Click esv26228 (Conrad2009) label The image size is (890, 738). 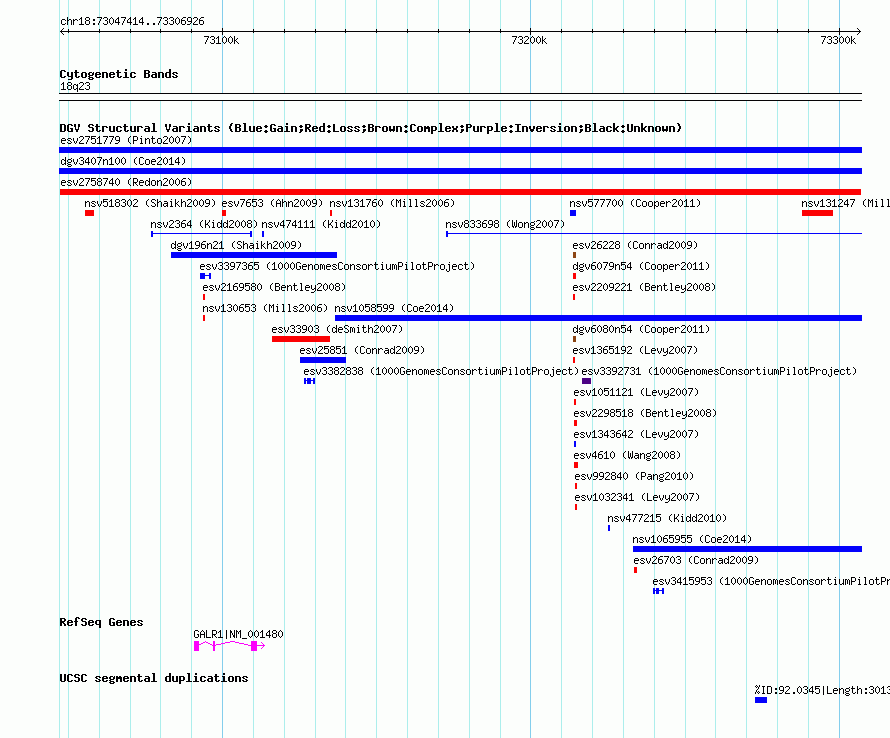pos(635,245)
